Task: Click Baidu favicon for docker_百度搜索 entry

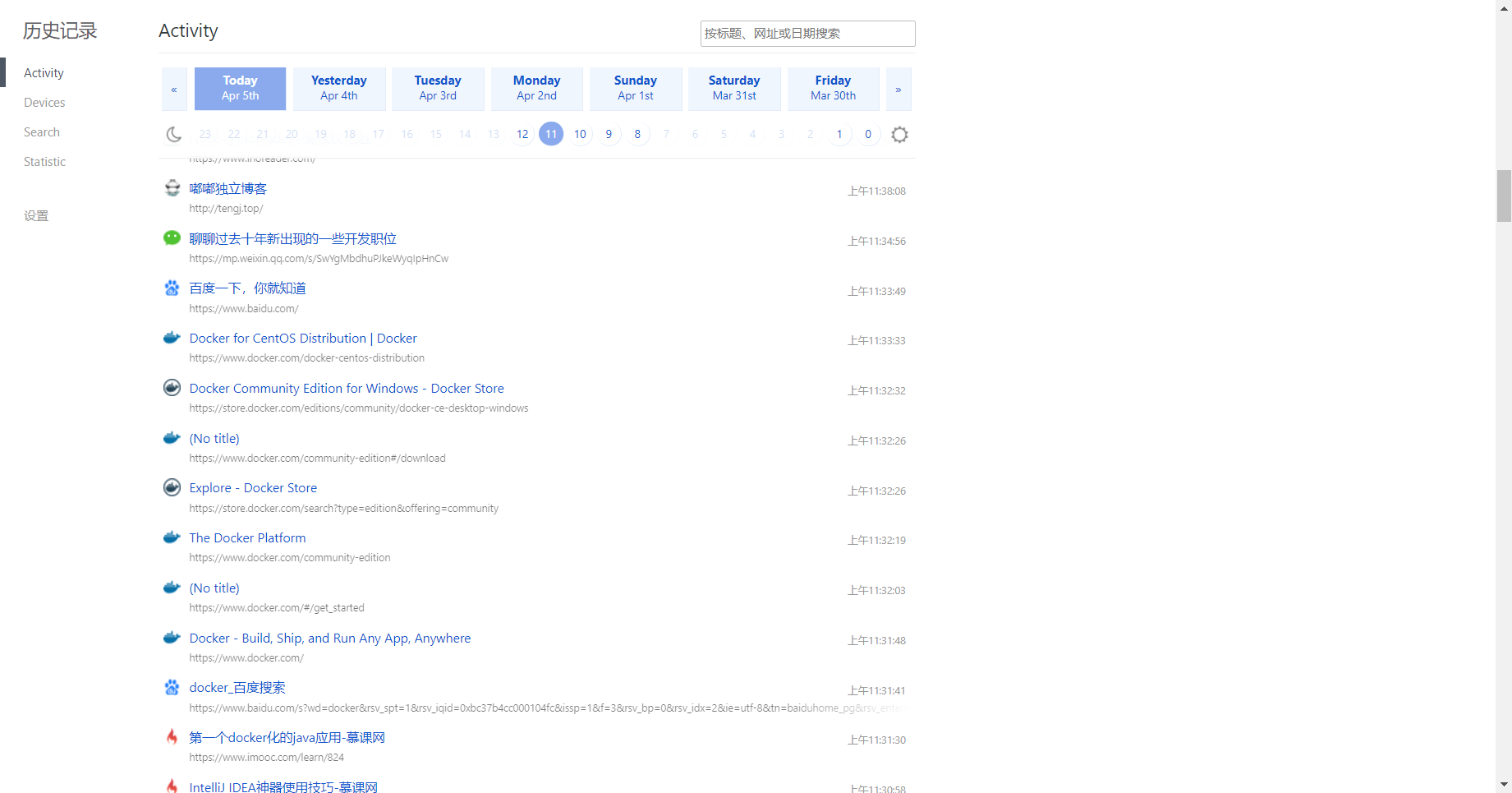Action: coord(172,687)
